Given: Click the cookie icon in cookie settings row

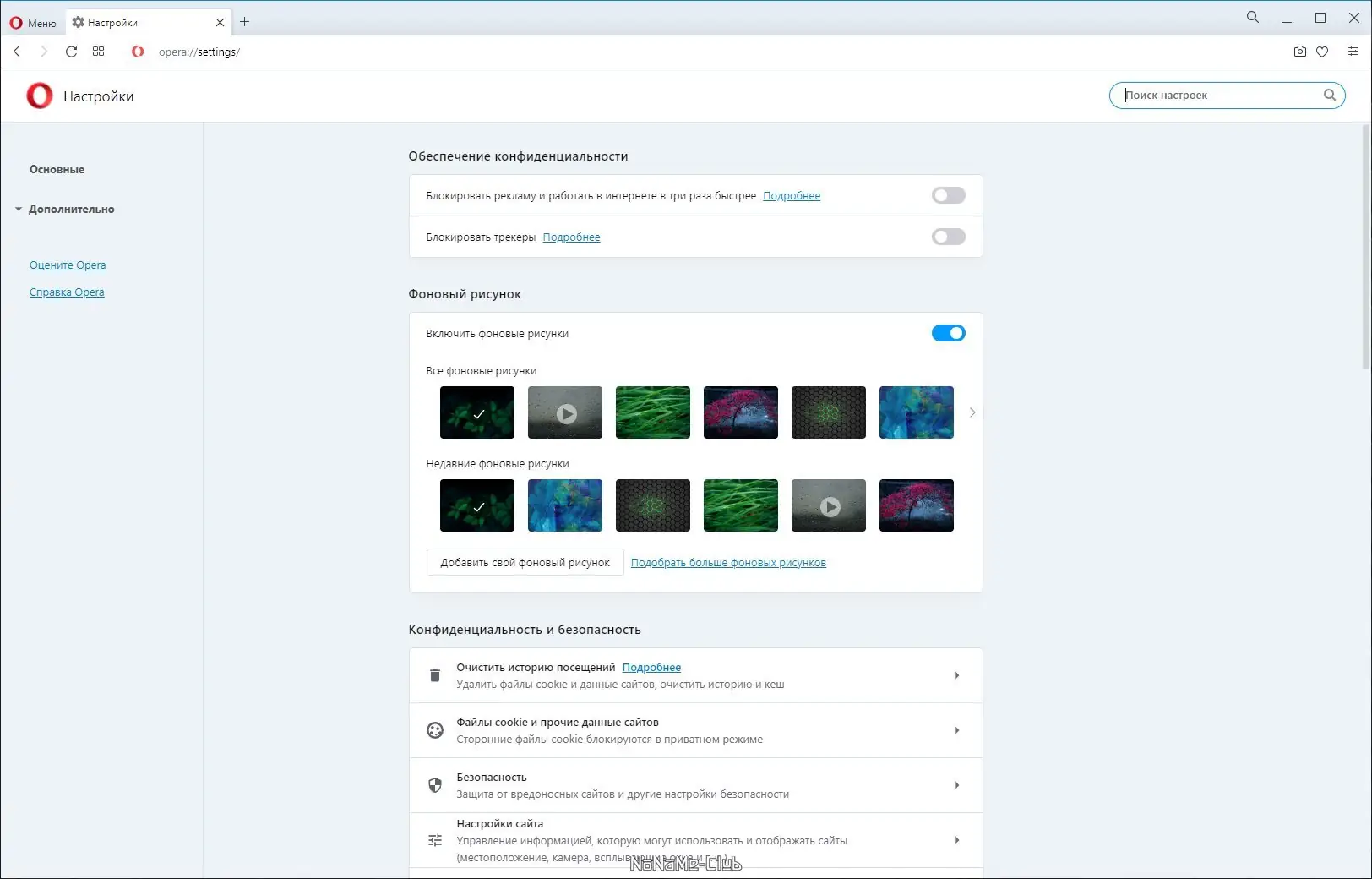Looking at the screenshot, I should click(x=435, y=730).
